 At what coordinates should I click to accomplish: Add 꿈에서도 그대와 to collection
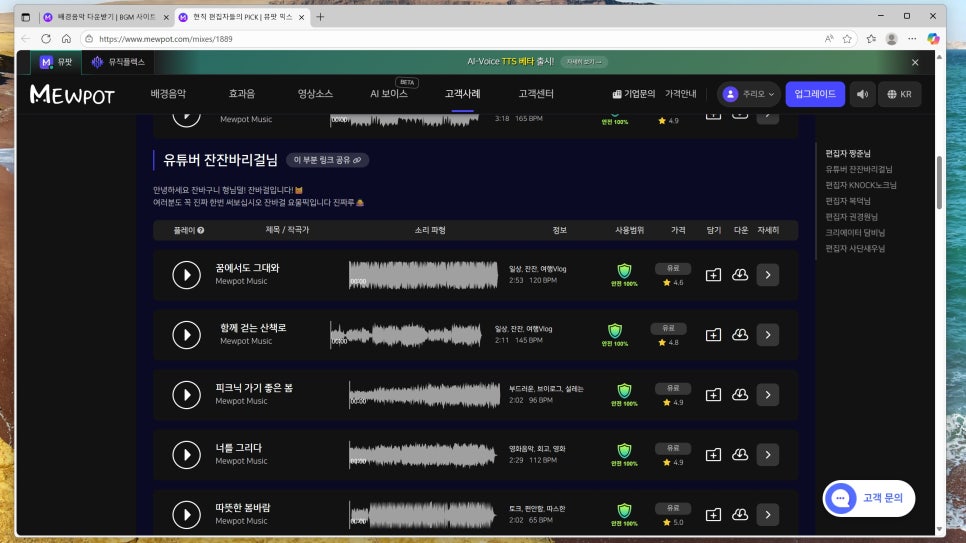713,275
